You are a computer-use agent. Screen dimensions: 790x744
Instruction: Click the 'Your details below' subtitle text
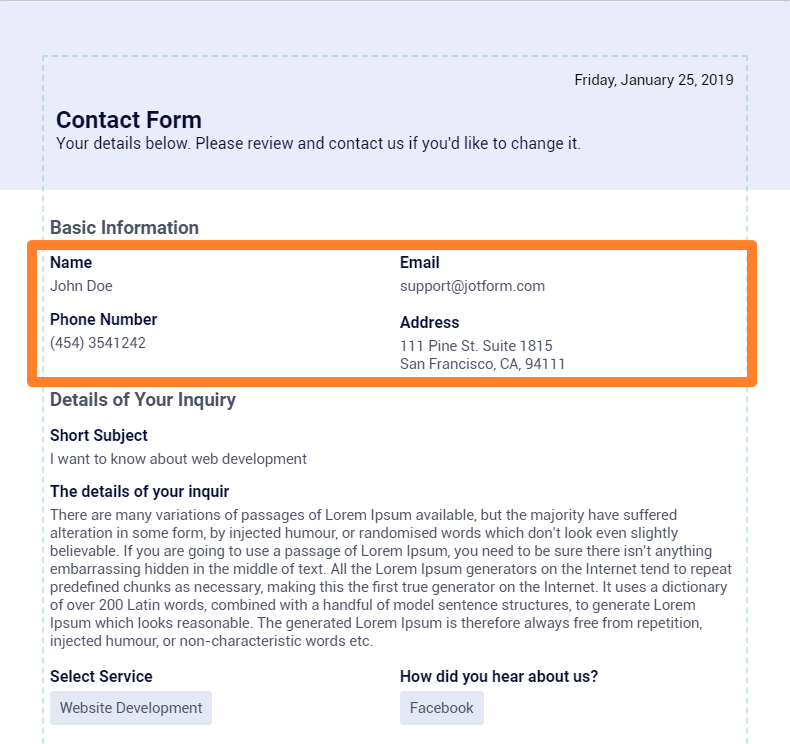[x=318, y=144]
